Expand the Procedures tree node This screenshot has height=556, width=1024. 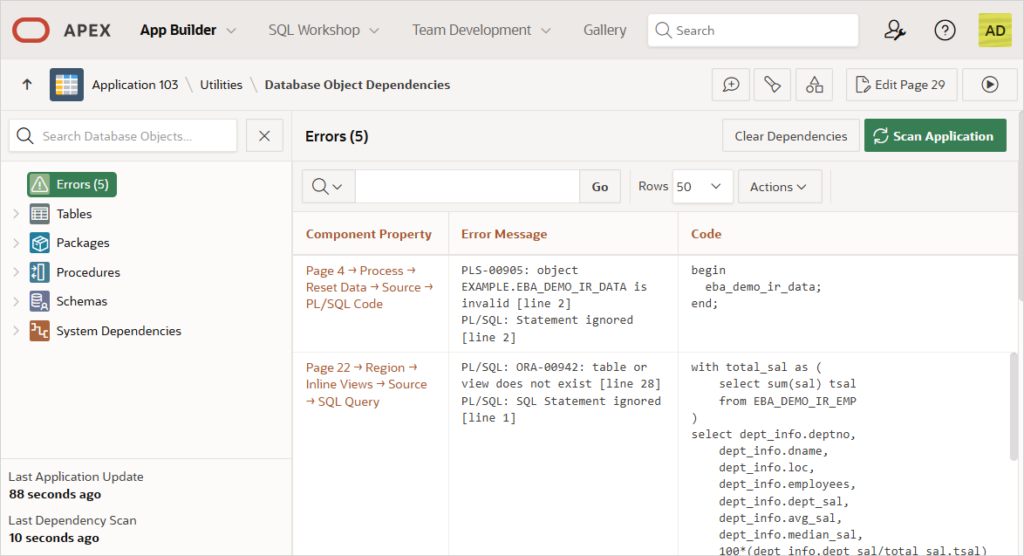click(16, 272)
